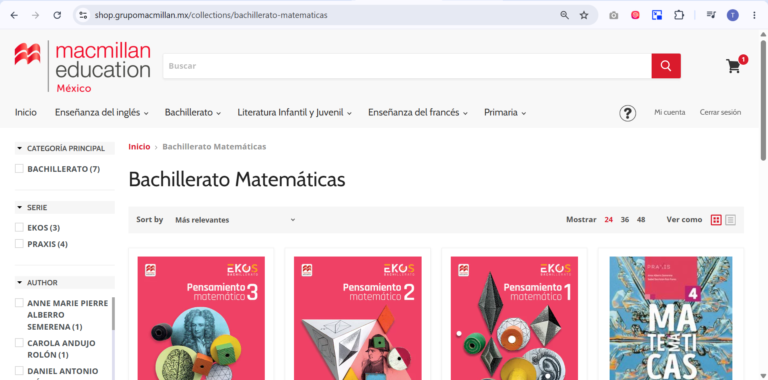Expand the Bachillerato menu
This screenshot has height=380, width=768.
[x=192, y=113]
